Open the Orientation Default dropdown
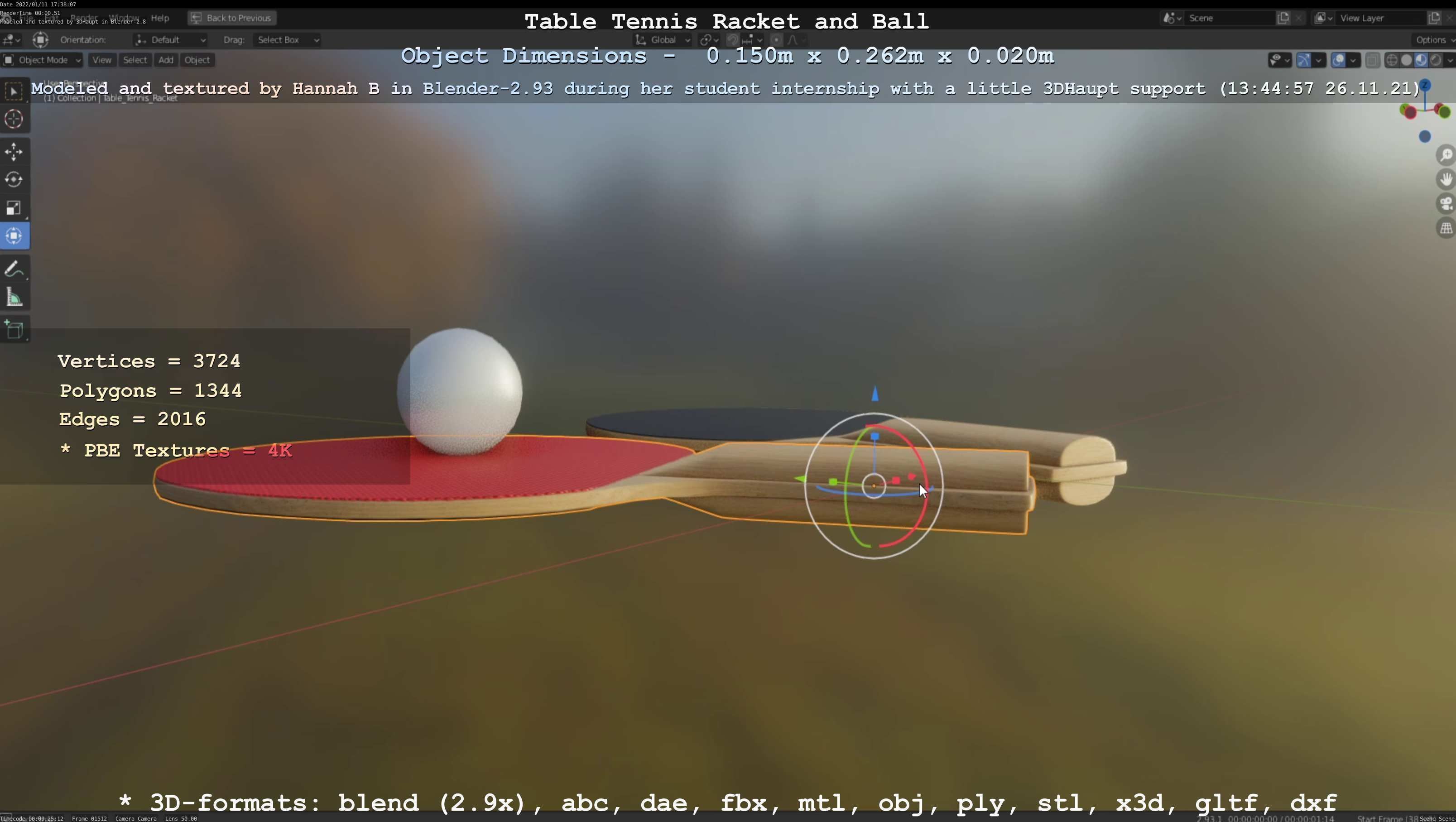Image resolution: width=1456 pixels, height=822 pixels. click(170, 39)
